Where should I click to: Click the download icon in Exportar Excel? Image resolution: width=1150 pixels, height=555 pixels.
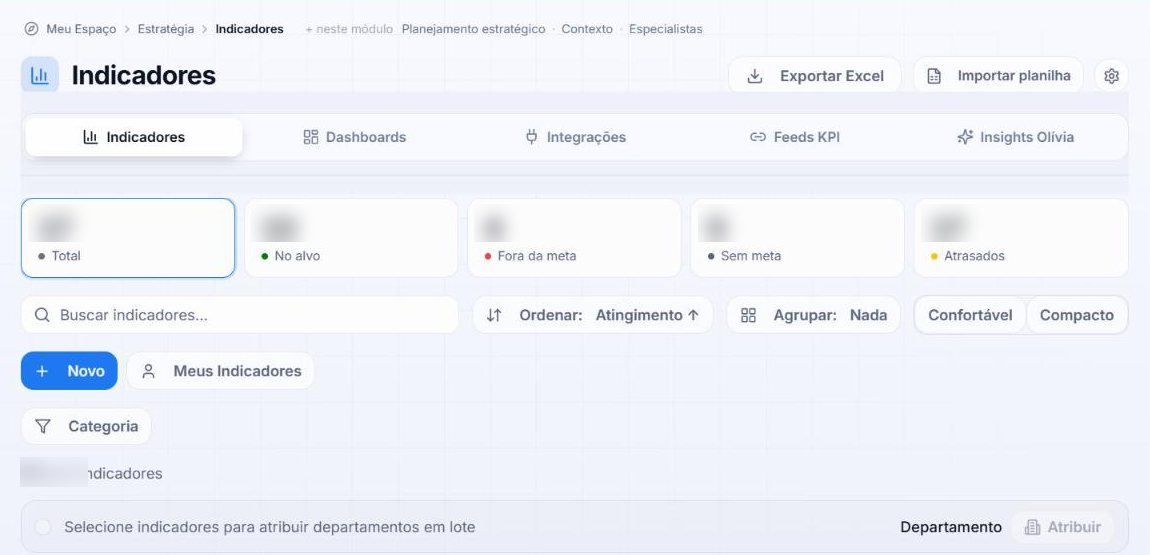click(x=755, y=76)
